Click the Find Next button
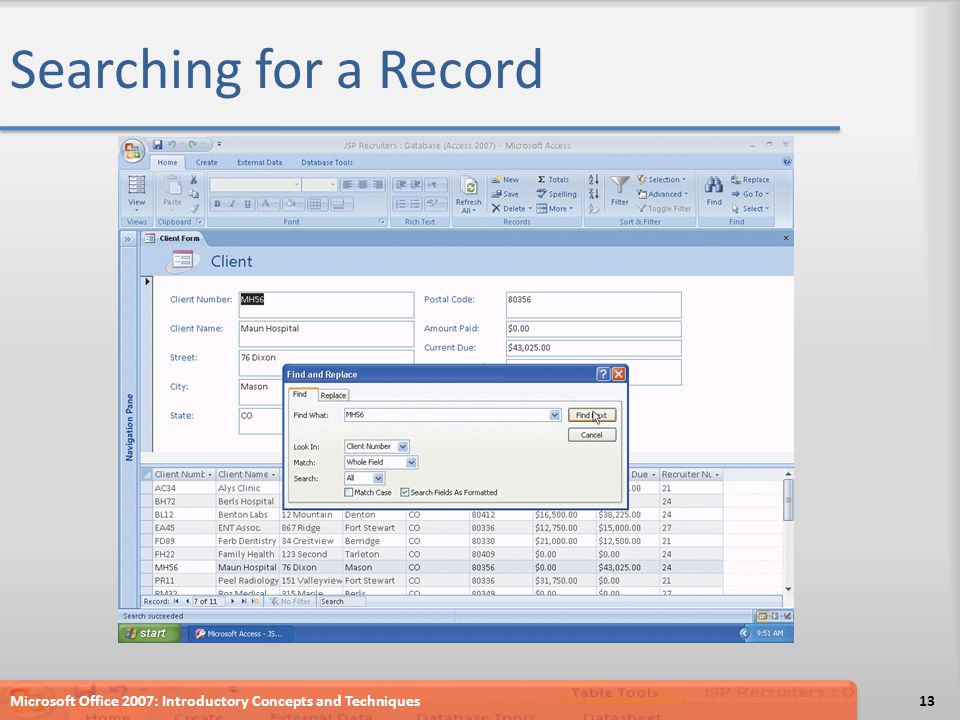Viewport: 960px width, 720px height. [x=591, y=415]
